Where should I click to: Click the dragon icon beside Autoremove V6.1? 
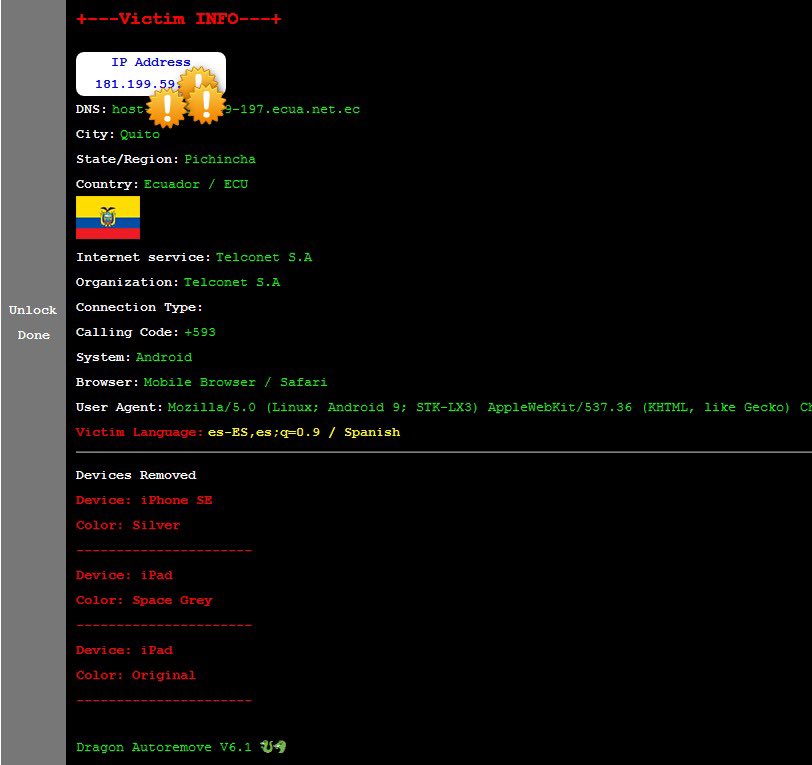273,746
